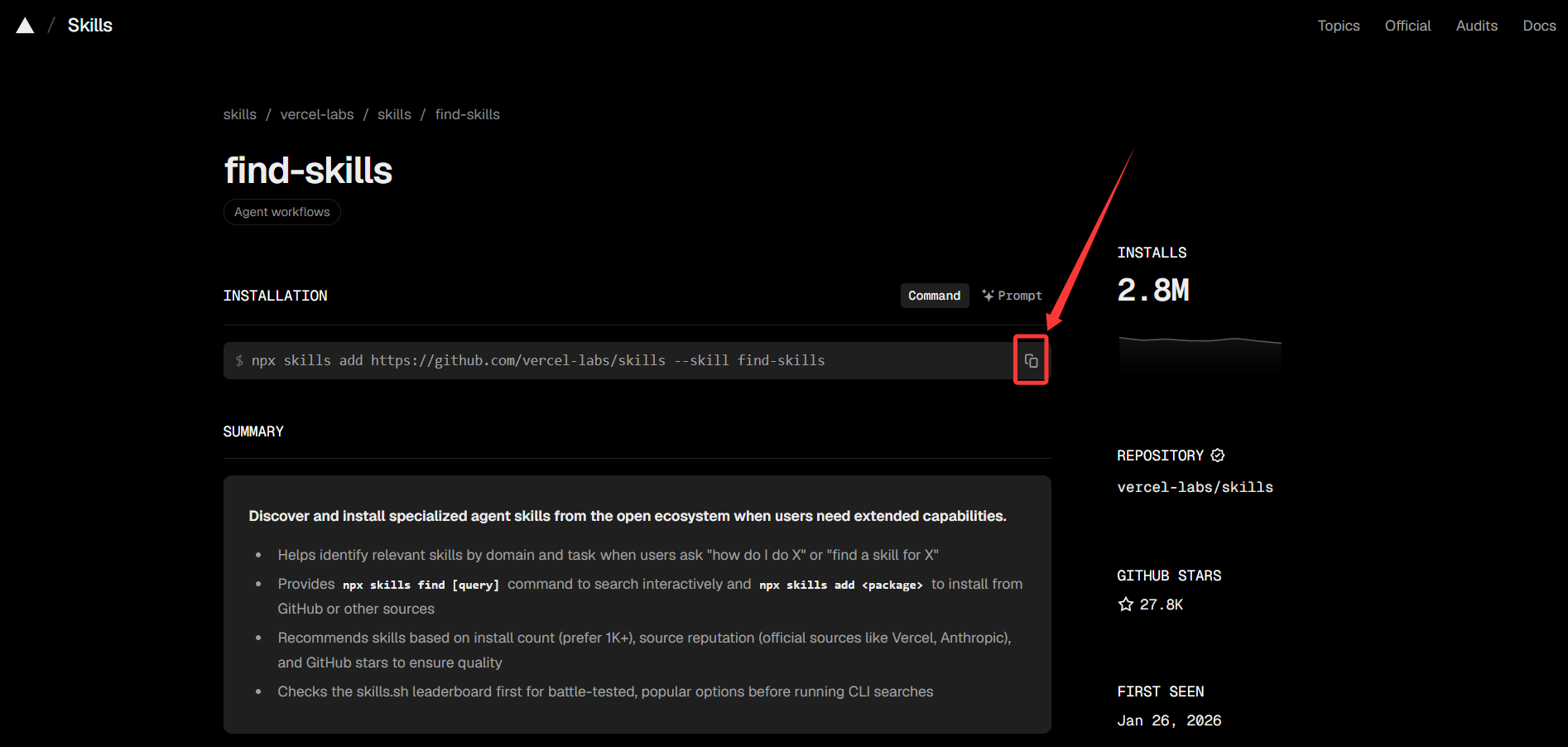Click the INSTALLS label
1568x747 pixels.
[x=1152, y=253]
